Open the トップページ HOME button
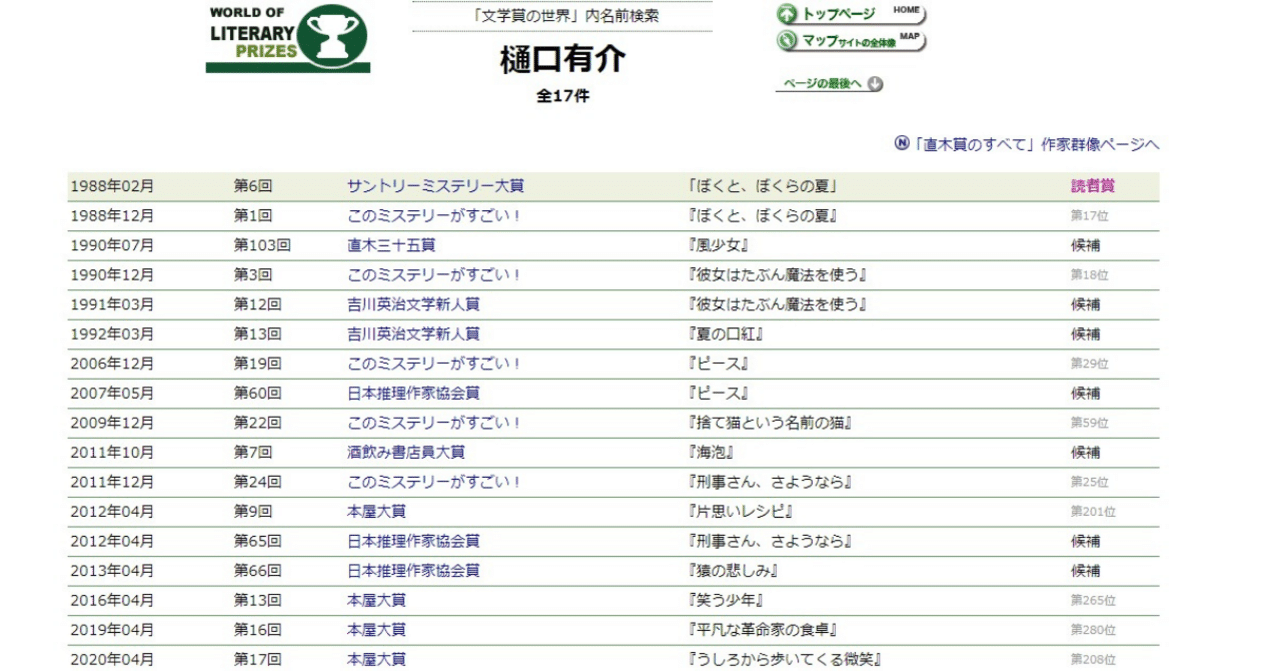This screenshot has width=1280, height=671. (x=851, y=14)
